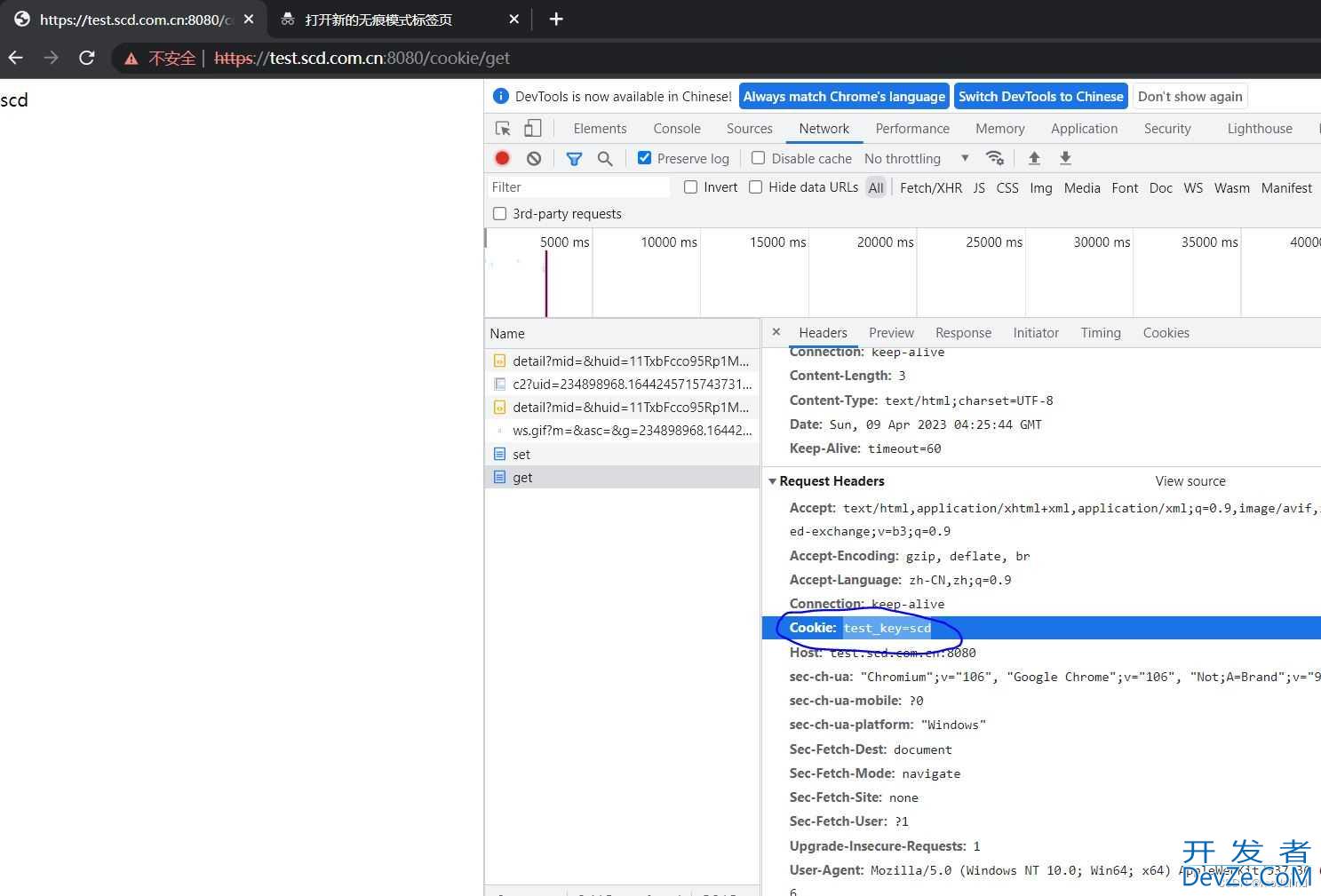Check the Hide data URLs checkbox

(755, 186)
